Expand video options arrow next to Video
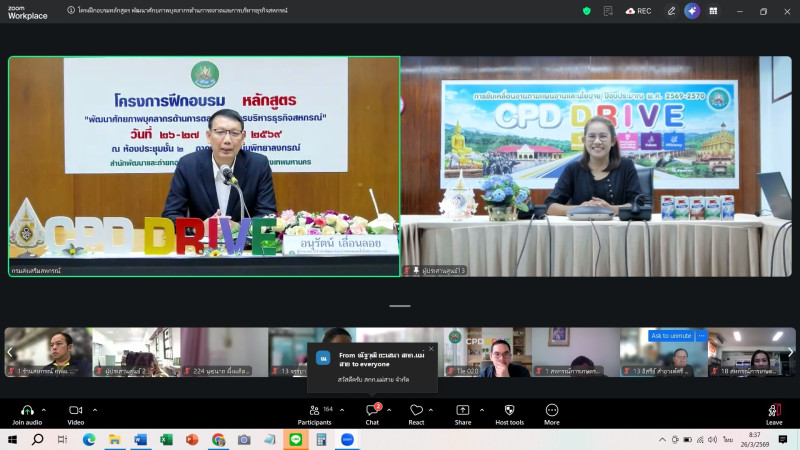 coord(95,410)
